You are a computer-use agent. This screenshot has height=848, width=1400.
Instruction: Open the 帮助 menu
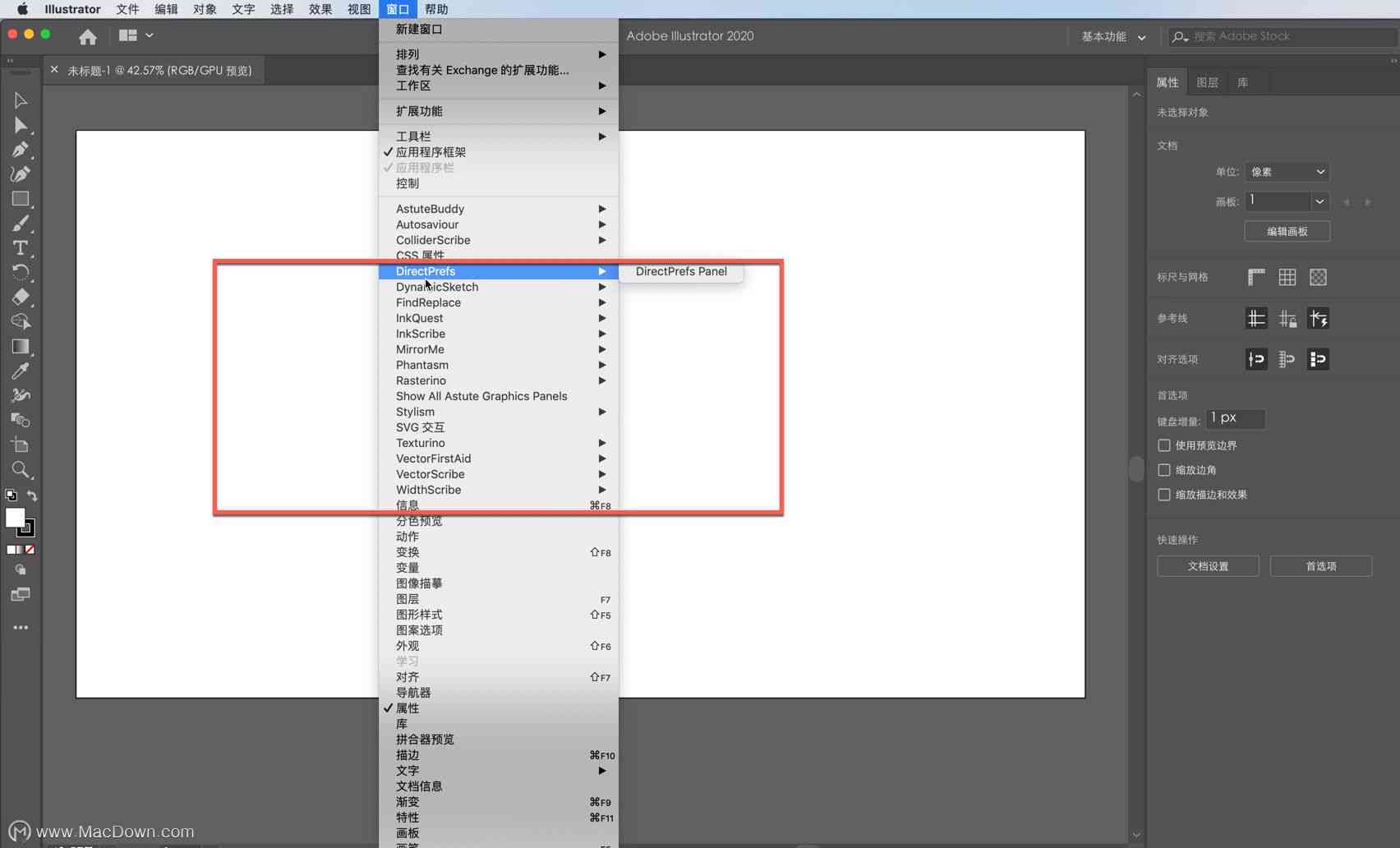436,9
